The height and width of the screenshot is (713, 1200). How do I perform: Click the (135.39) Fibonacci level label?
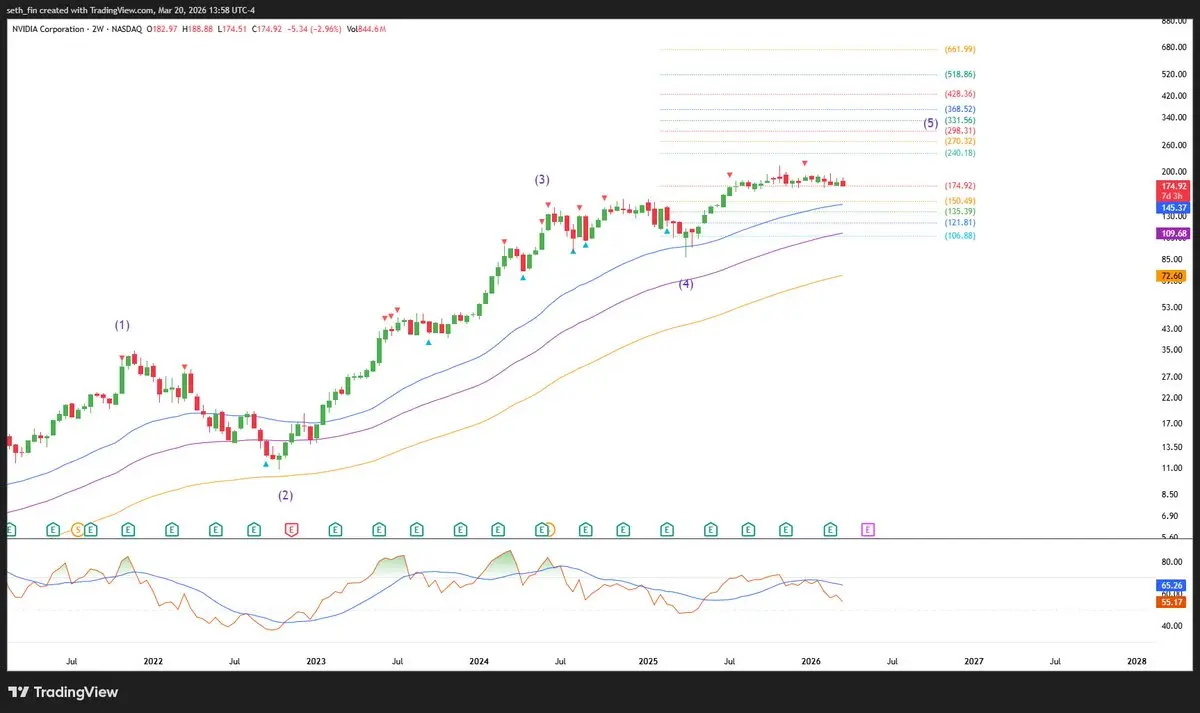(961, 211)
